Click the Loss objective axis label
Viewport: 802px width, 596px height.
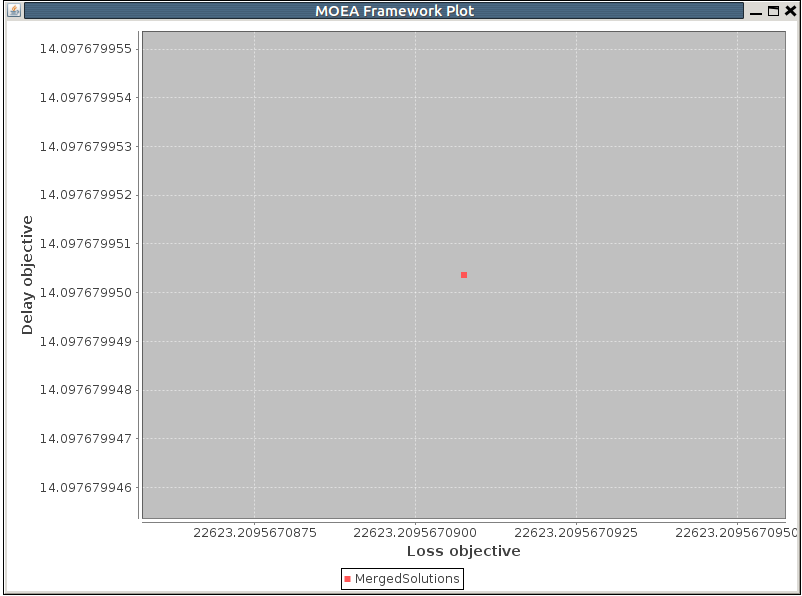tap(463, 551)
